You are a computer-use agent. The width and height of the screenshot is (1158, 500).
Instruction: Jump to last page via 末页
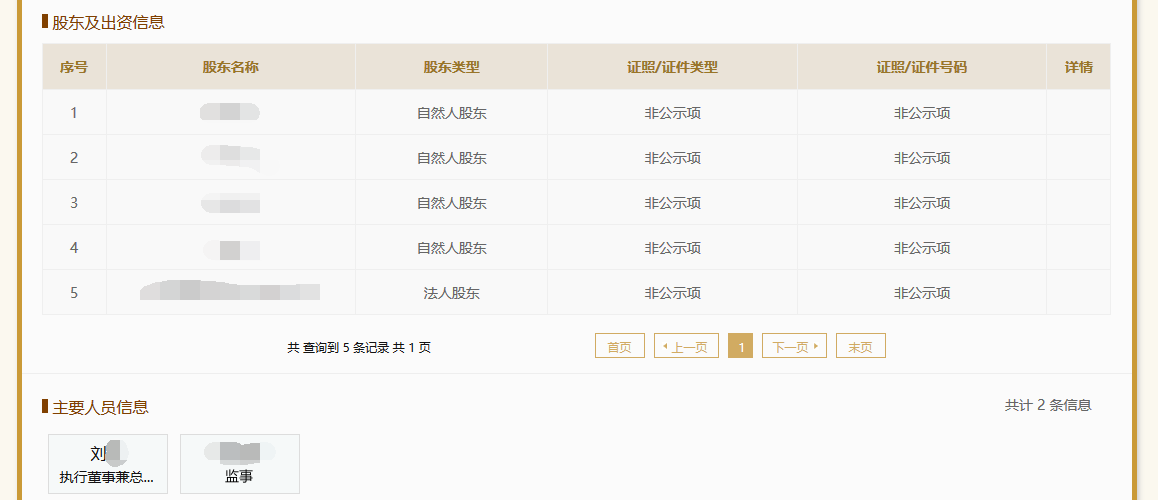(860, 346)
